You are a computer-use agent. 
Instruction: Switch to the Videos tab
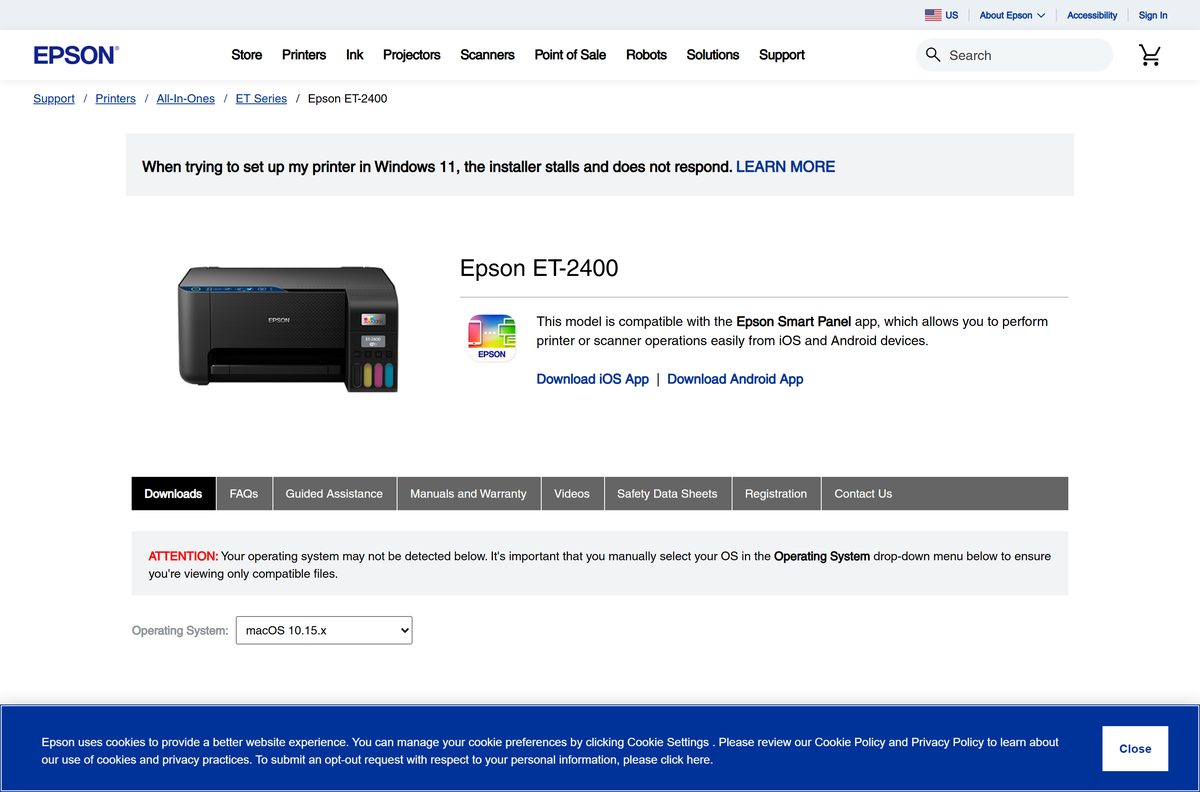point(572,493)
